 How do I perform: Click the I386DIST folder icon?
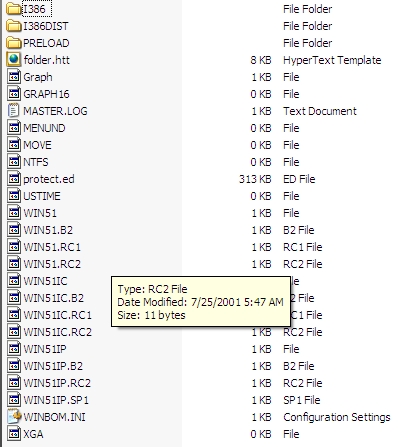pyautogui.click(x=14, y=26)
